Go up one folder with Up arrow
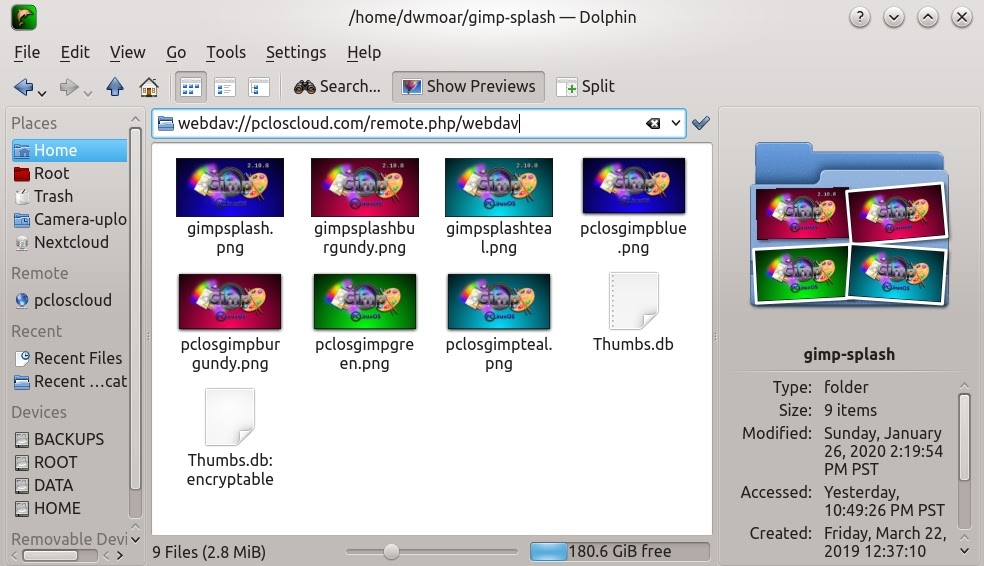Viewport: 984px width, 566px height. click(115, 87)
